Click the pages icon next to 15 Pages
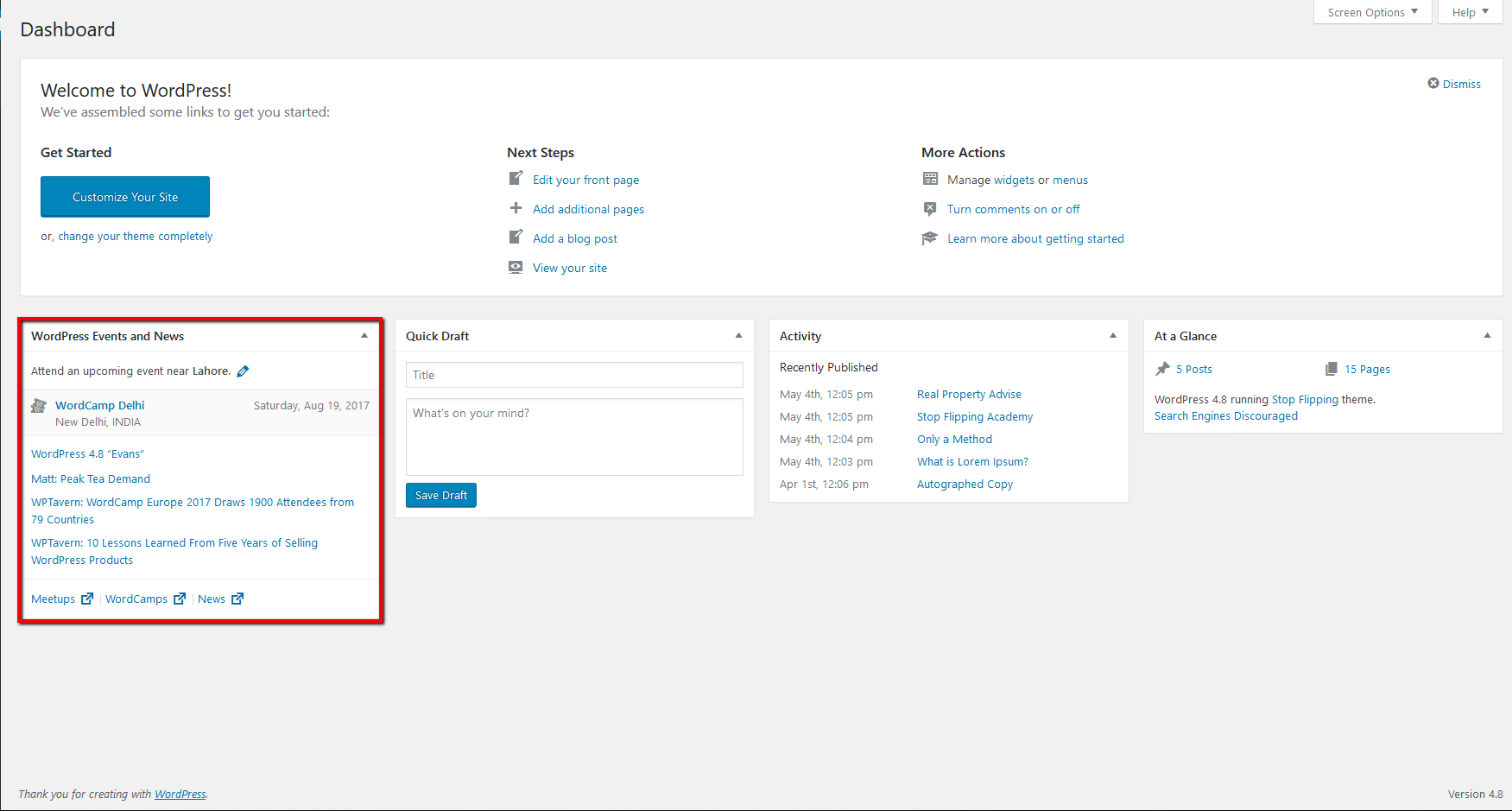Screen dimensions: 1512x811 pyautogui.click(x=1332, y=369)
